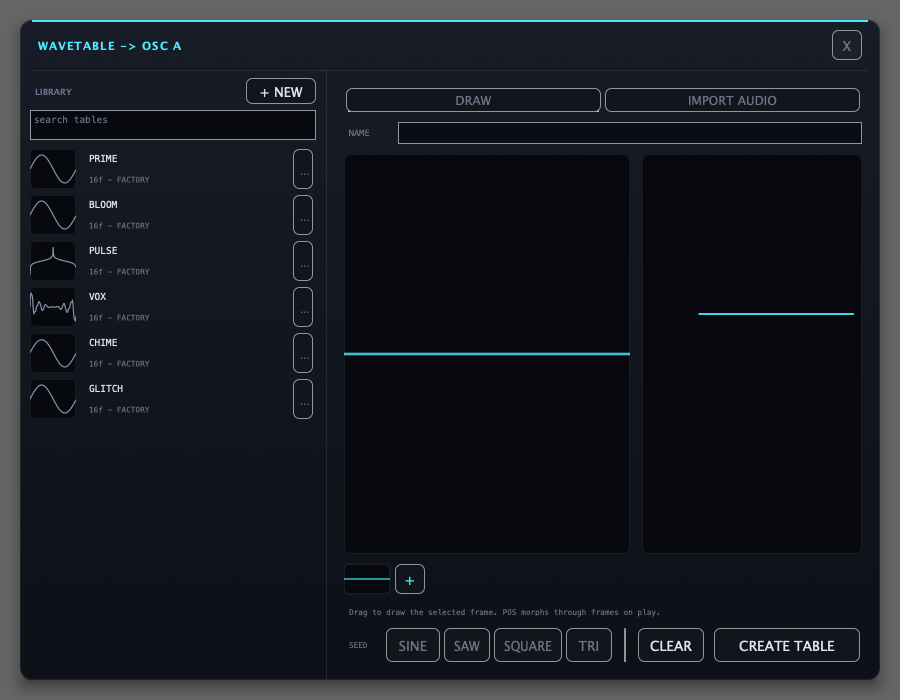
Task: Select the first frame thumbnail
Action: [367, 579]
